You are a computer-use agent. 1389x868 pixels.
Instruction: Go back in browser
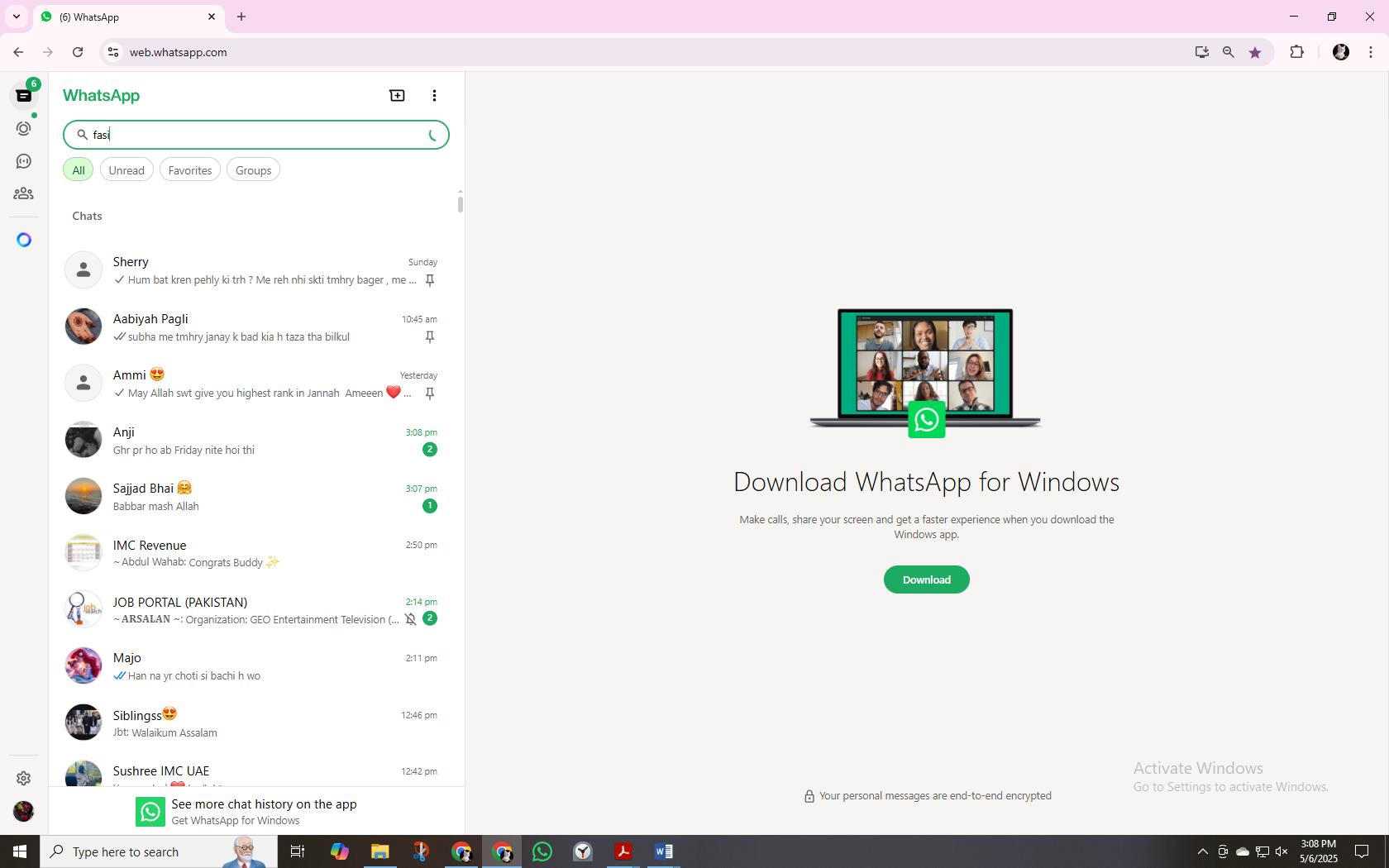click(18, 52)
